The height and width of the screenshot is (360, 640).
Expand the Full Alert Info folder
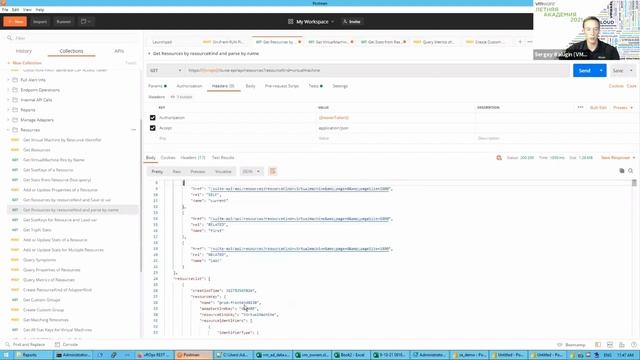[8, 80]
